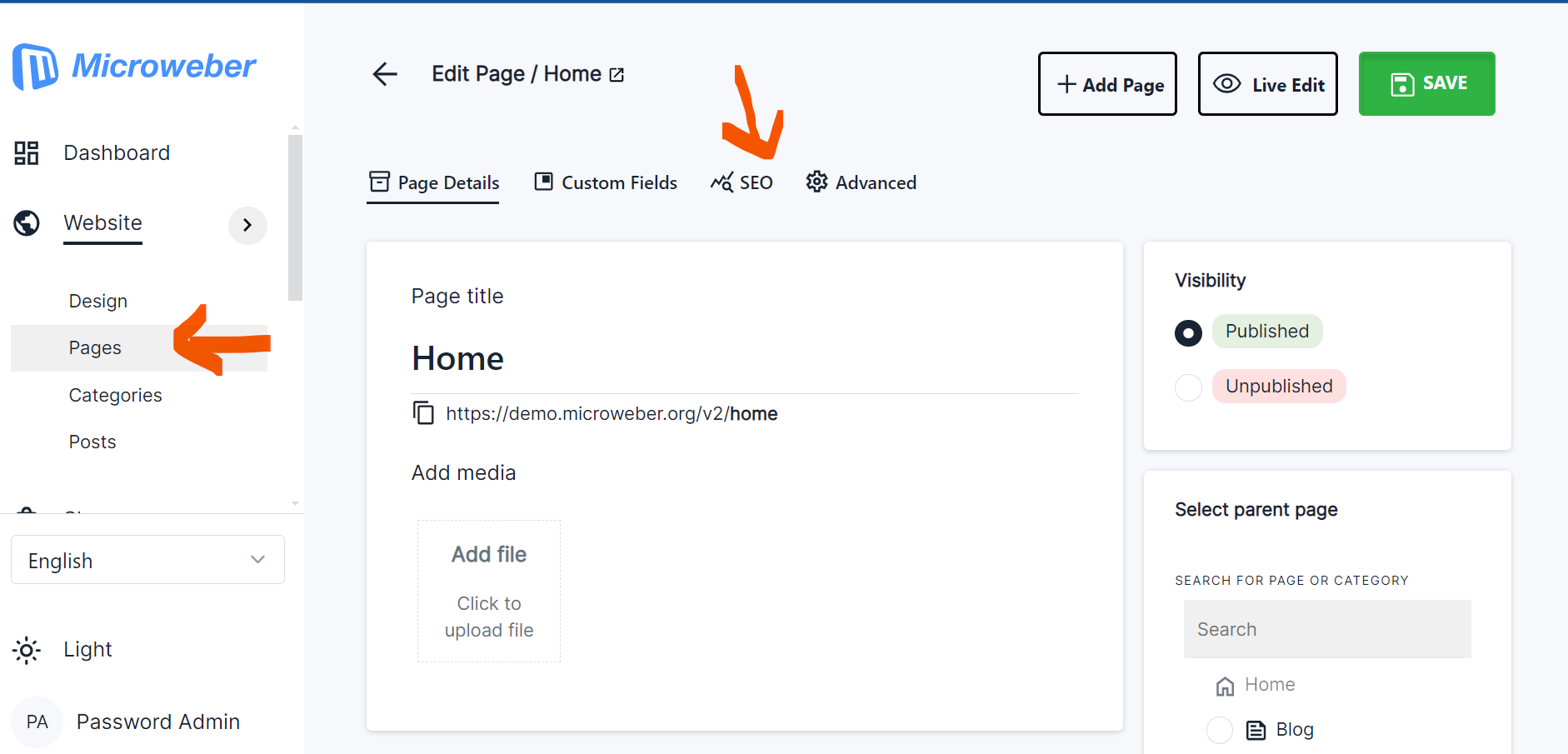Viewport: 1568px width, 754px height.
Task: Open the Advanced tab
Action: click(x=861, y=182)
